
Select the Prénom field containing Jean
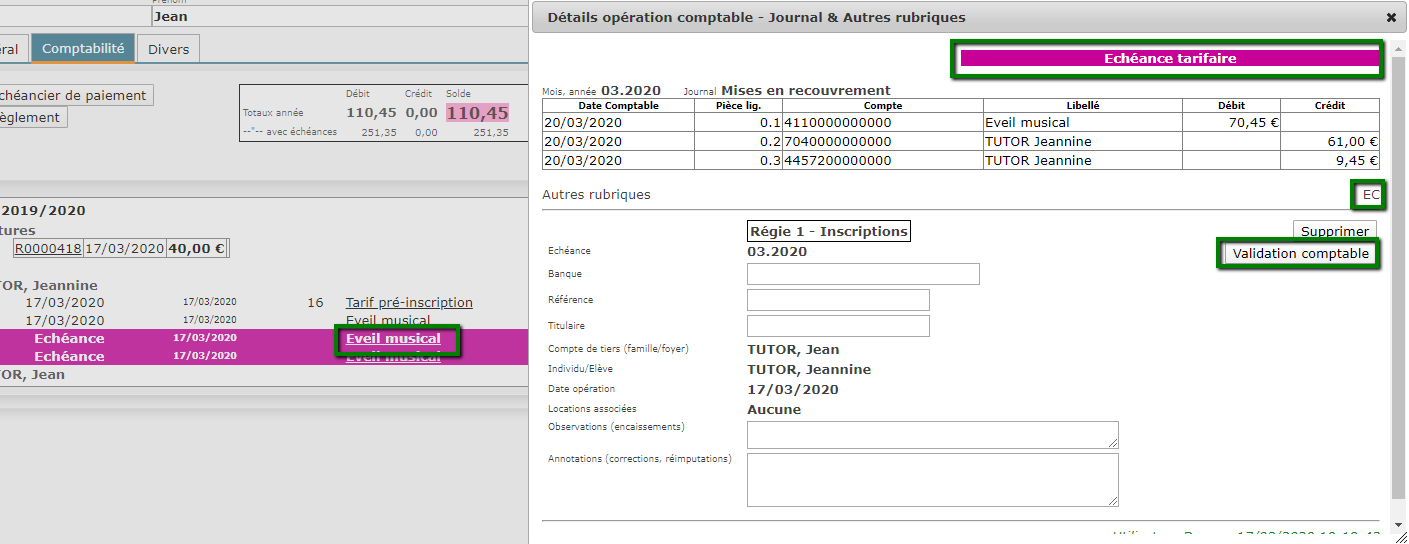[x=338, y=16]
